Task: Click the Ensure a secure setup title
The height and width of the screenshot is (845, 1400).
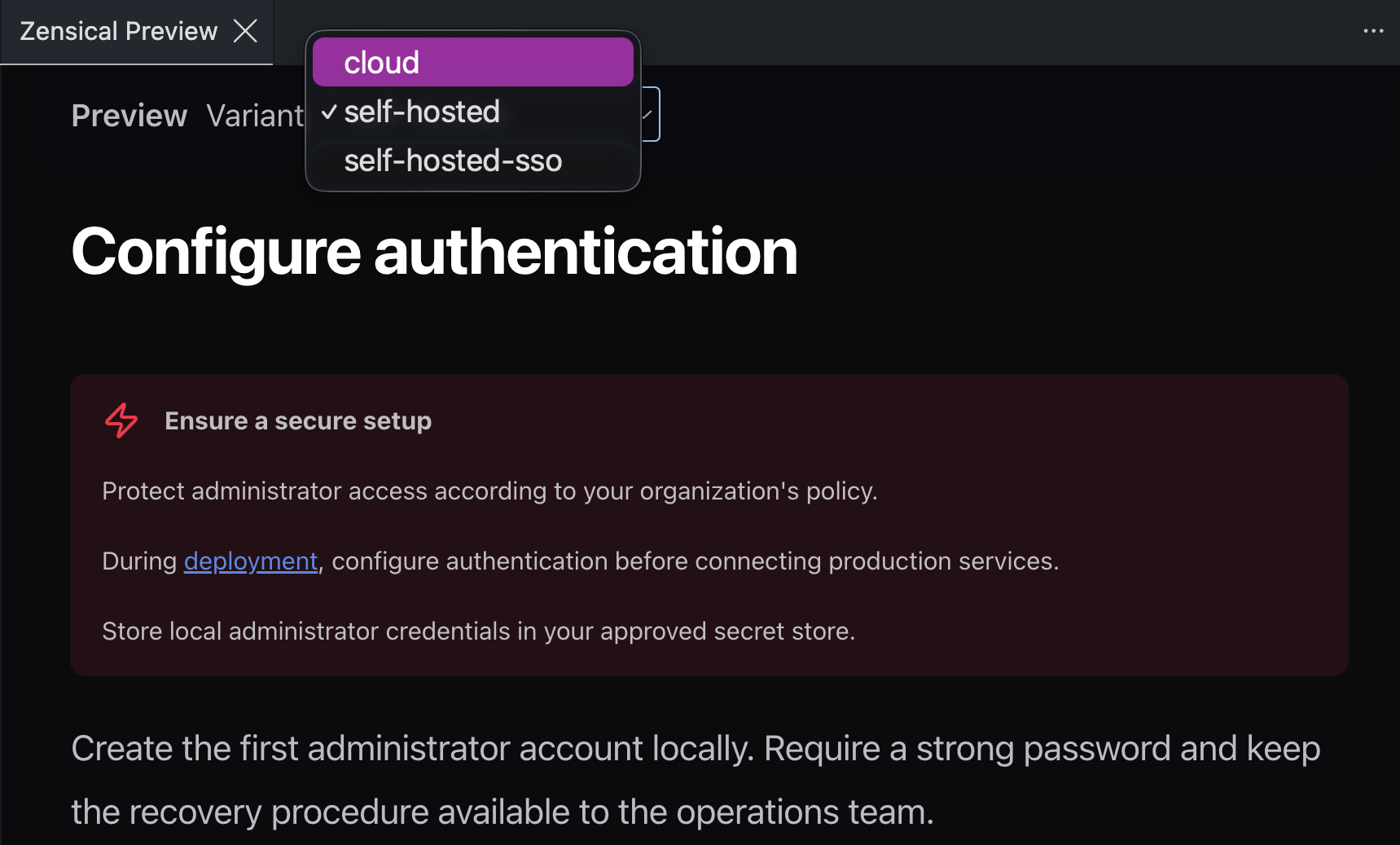Action: coord(298,421)
